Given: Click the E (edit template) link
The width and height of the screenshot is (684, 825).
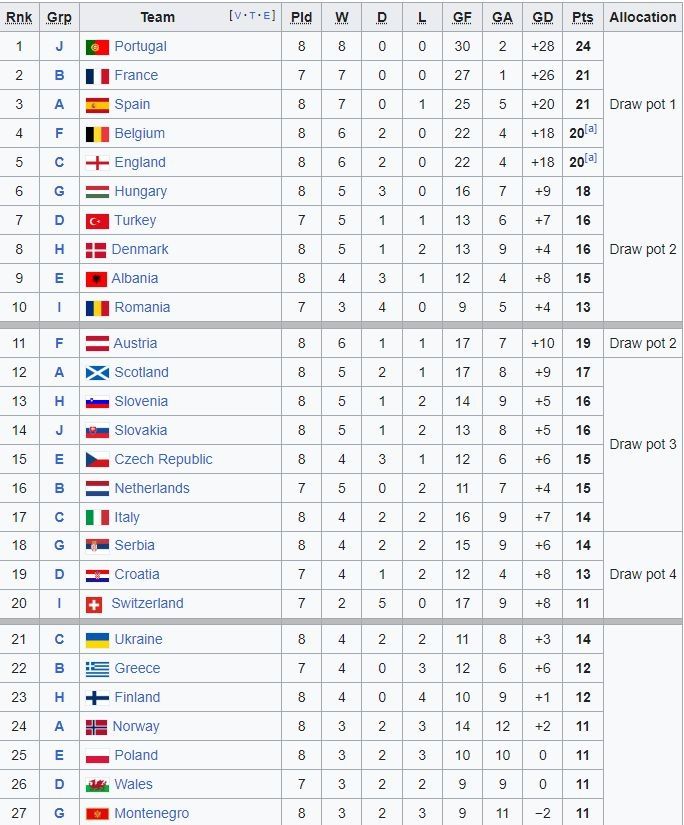Looking at the screenshot, I should click(x=267, y=16).
